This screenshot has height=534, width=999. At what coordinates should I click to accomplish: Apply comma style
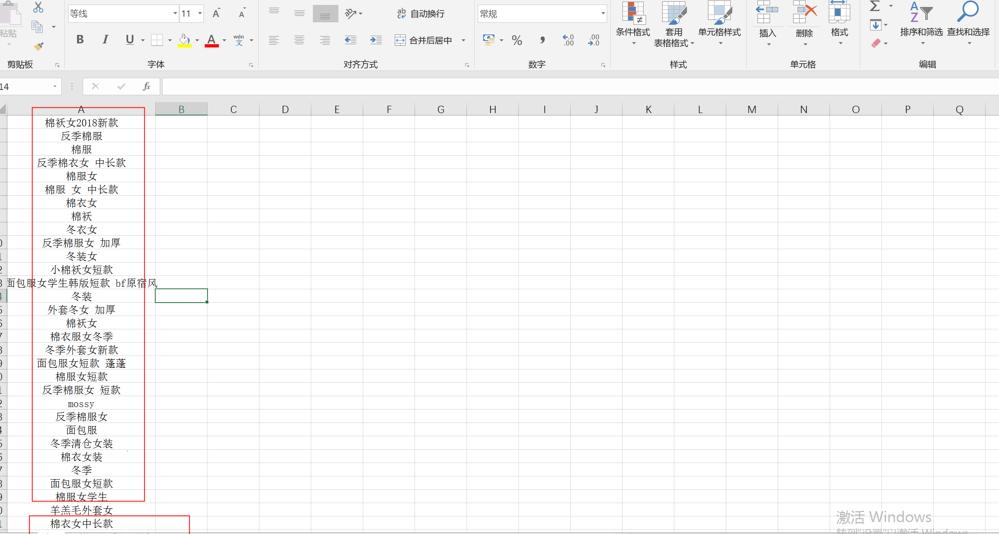(x=542, y=40)
